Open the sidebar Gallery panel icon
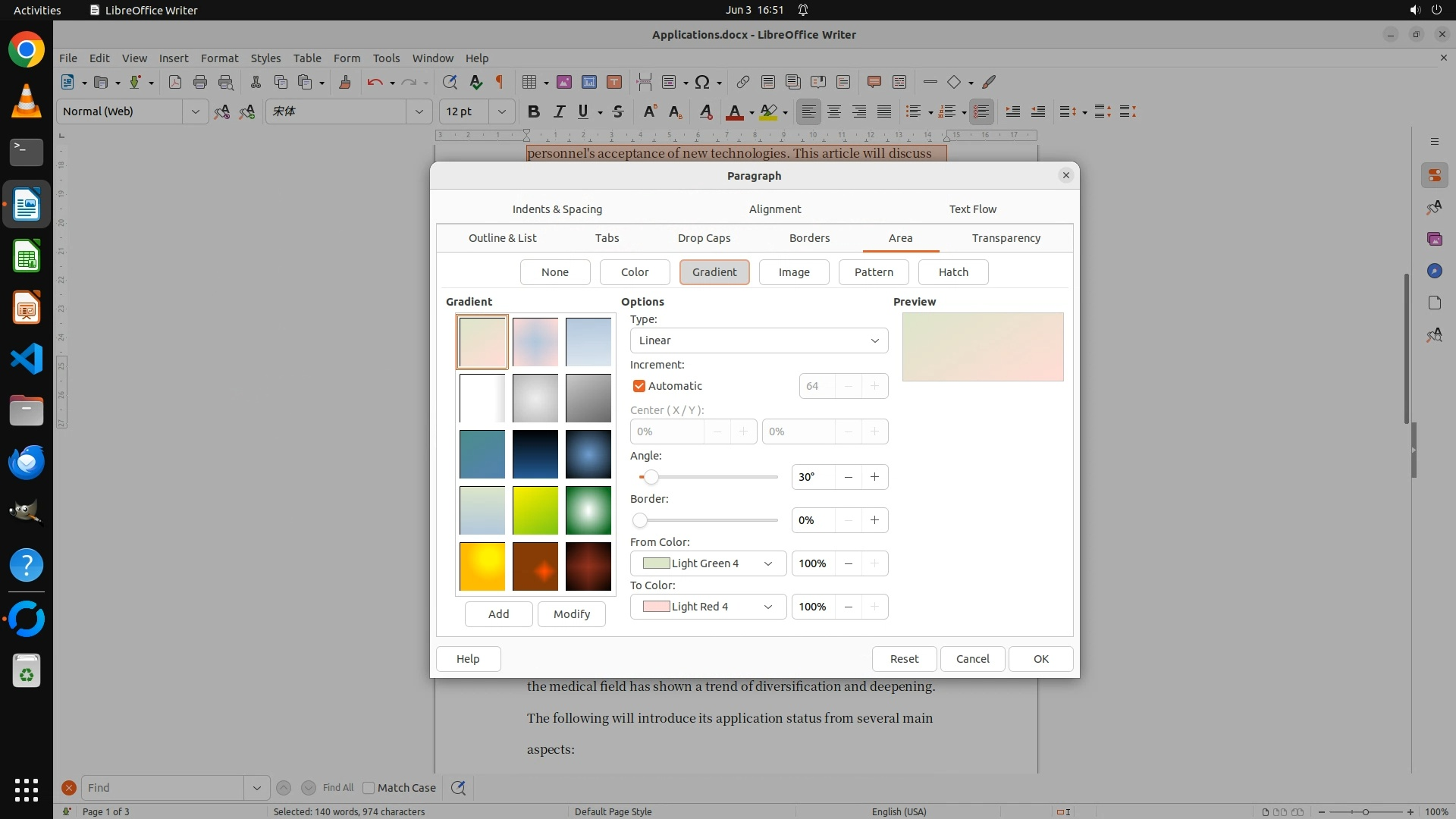The width and height of the screenshot is (1456, 819). 1434,239
